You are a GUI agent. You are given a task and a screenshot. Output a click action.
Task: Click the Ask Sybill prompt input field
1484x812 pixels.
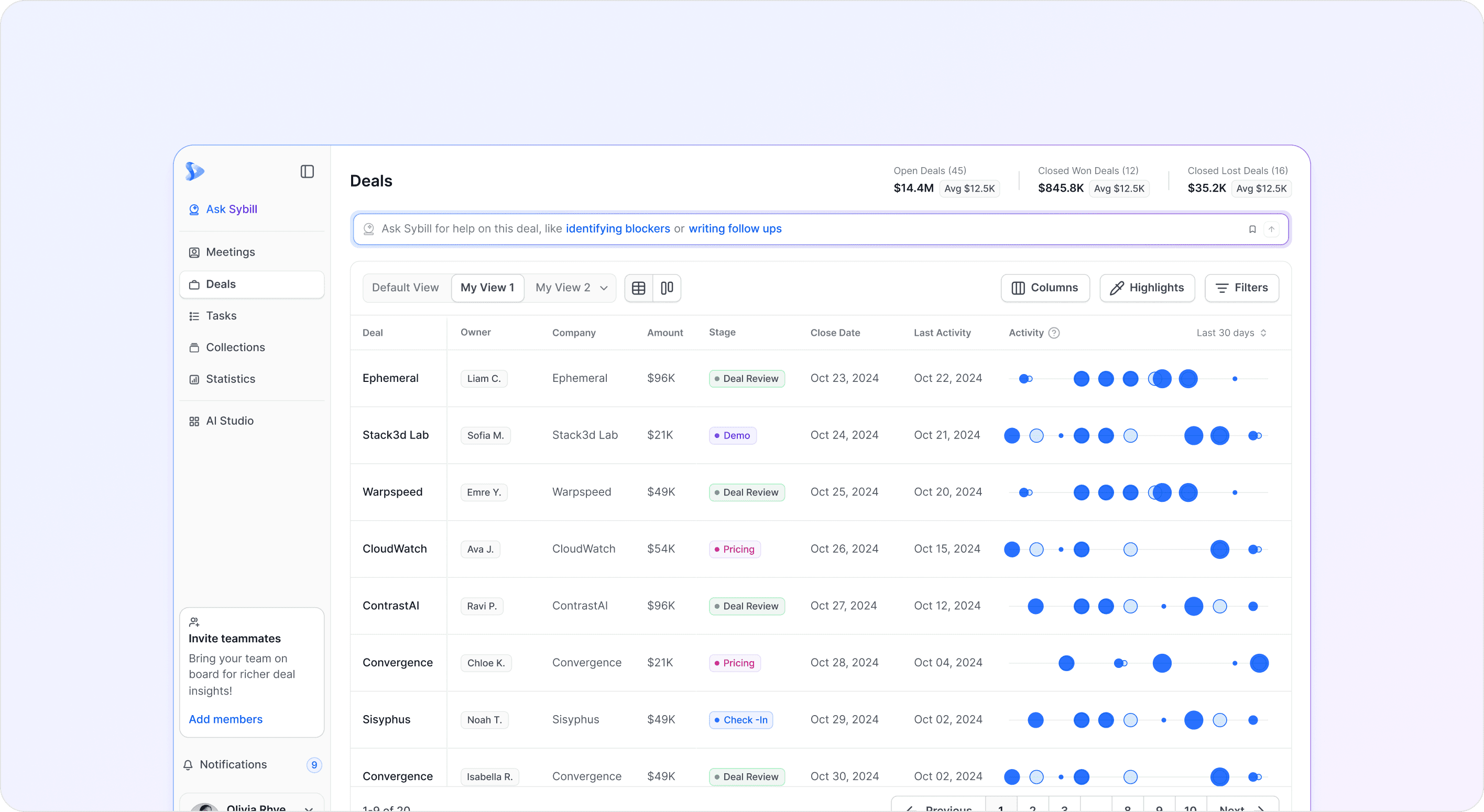coord(979,228)
